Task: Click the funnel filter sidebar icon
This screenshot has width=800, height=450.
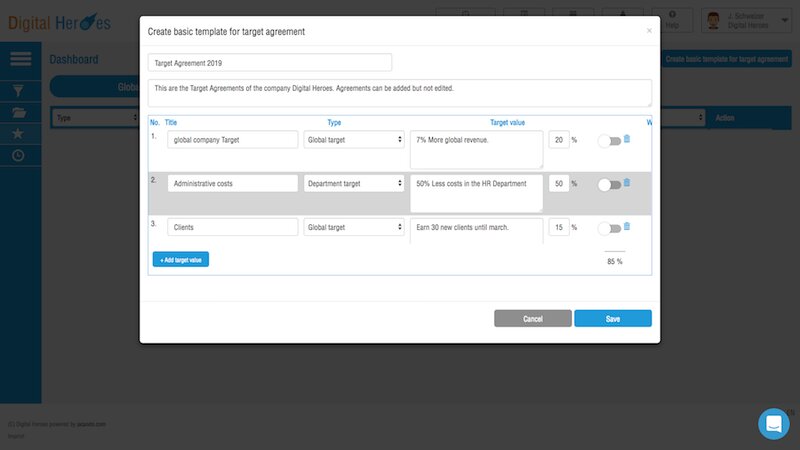Action: click(18, 90)
